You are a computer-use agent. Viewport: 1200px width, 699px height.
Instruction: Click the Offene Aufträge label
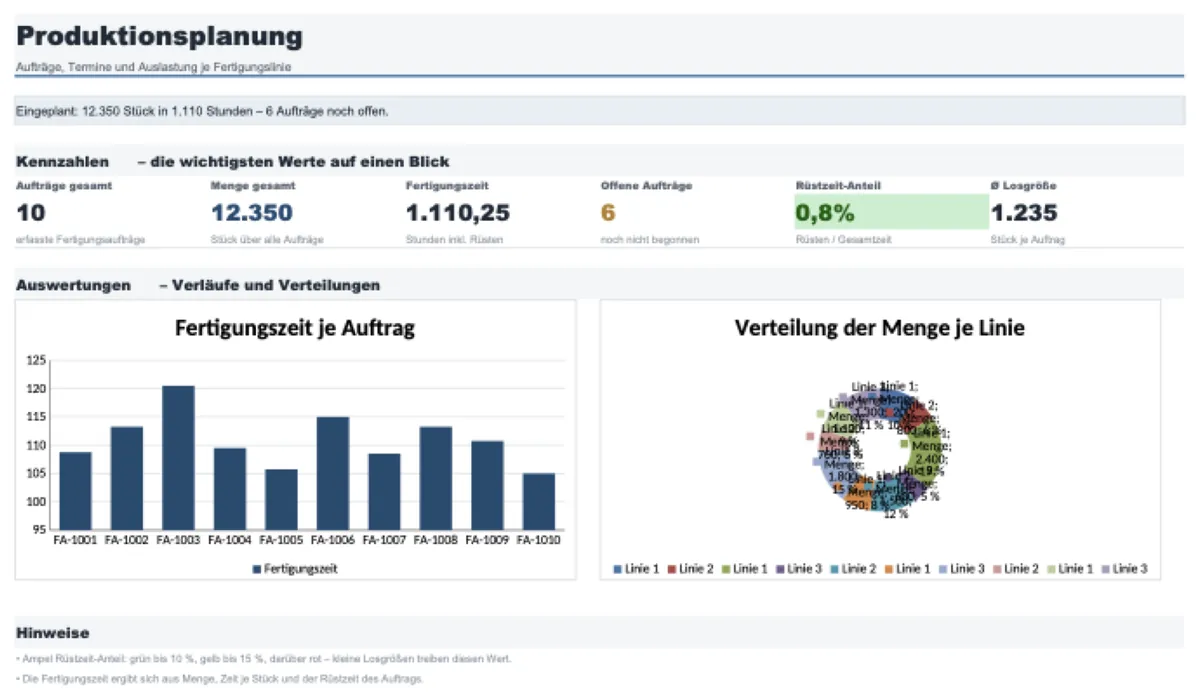tap(646, 186)
